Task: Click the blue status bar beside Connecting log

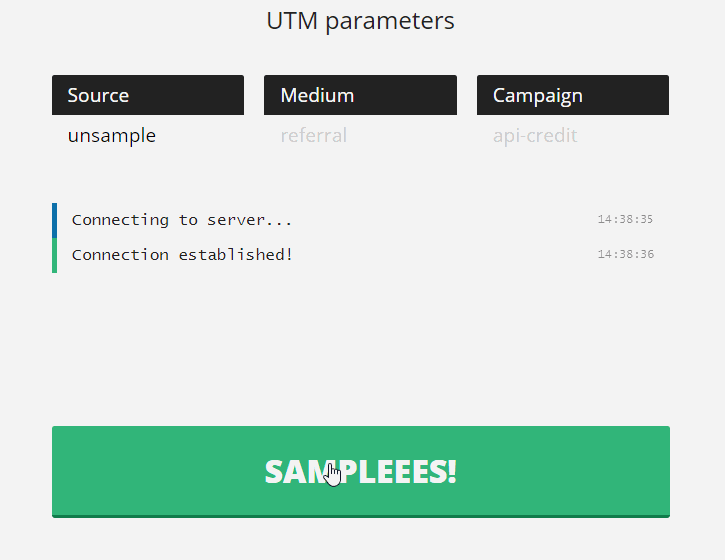Action: (x=55, y=220)
